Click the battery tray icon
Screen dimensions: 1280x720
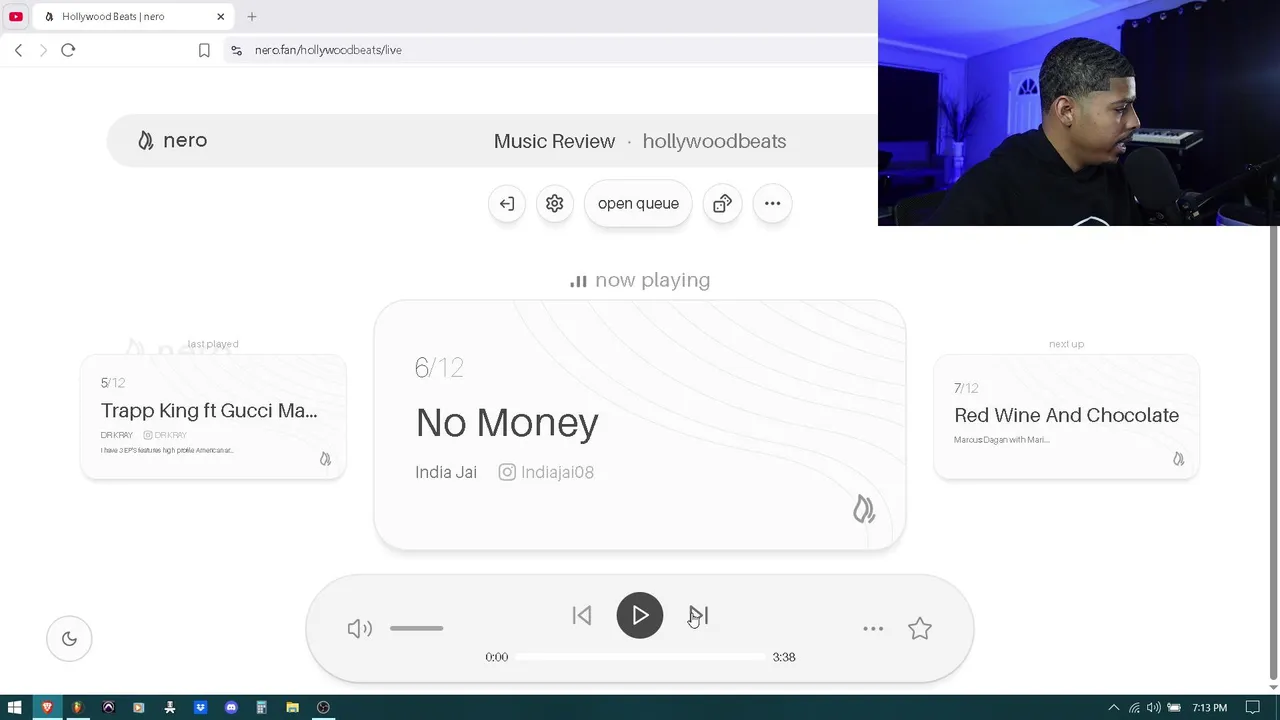[1175, 708]
